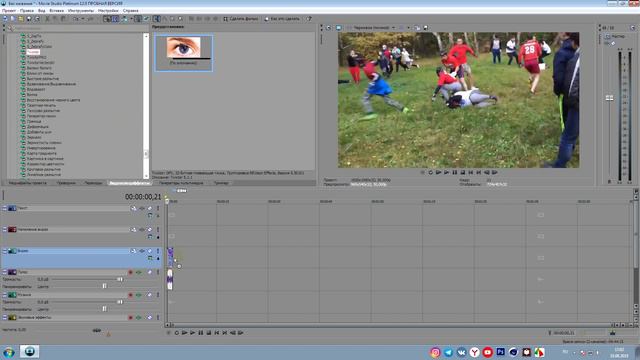Click the Как это сделать button
The width and height of the screenshot is (640, 360).
pos(282,19)
